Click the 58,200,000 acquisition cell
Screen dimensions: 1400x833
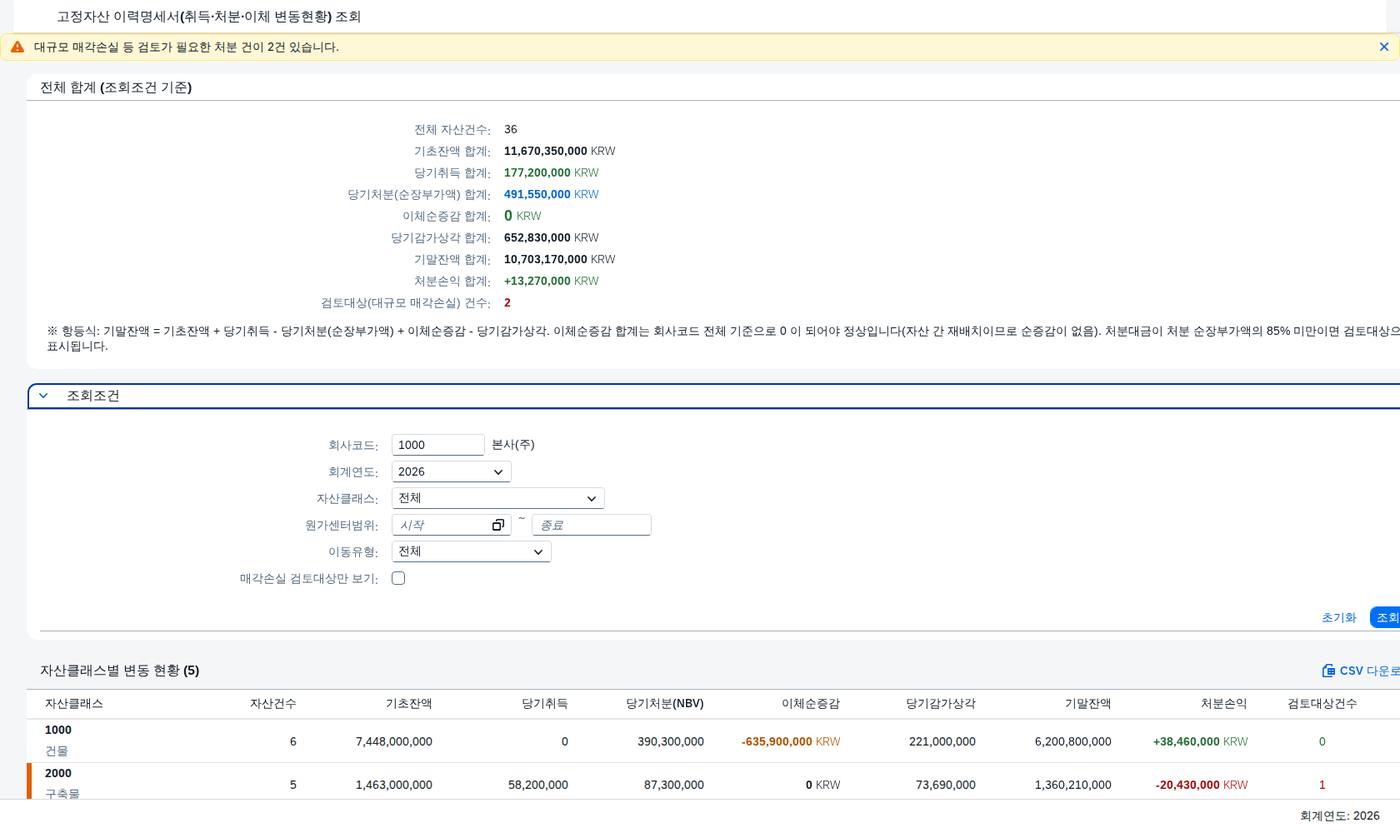tap(538, 785)
